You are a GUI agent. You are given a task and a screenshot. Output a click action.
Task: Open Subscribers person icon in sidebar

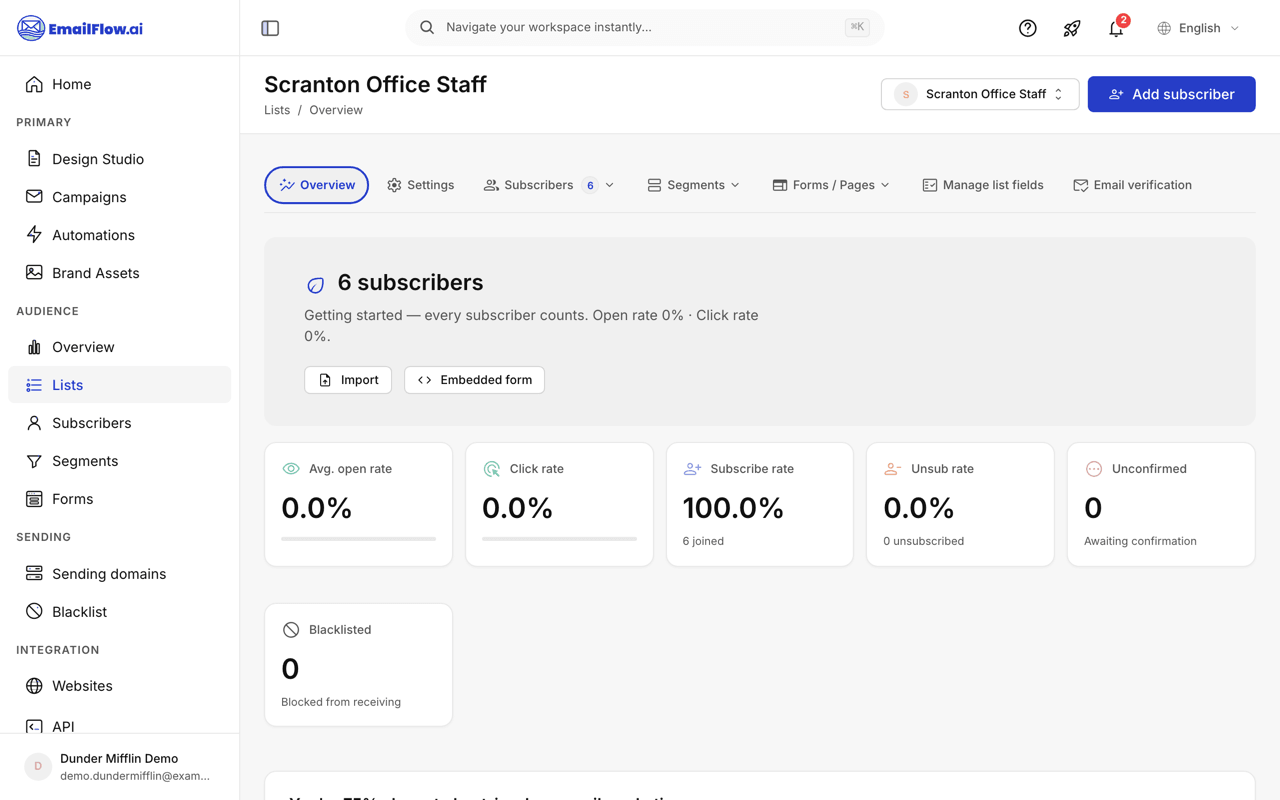pyautogui.click(x=34, y=423)
